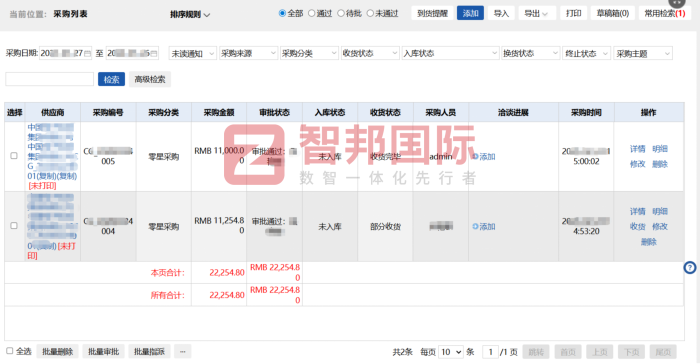Focus the page number input box
The width and height of the screenshot is (700, 364).
(x=490, y=352)
